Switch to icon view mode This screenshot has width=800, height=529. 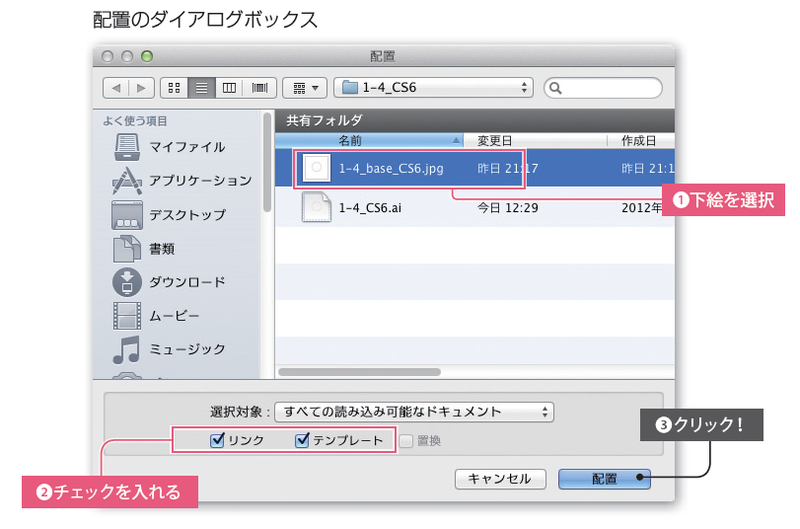pyautogui.click(x=175, y=88)
